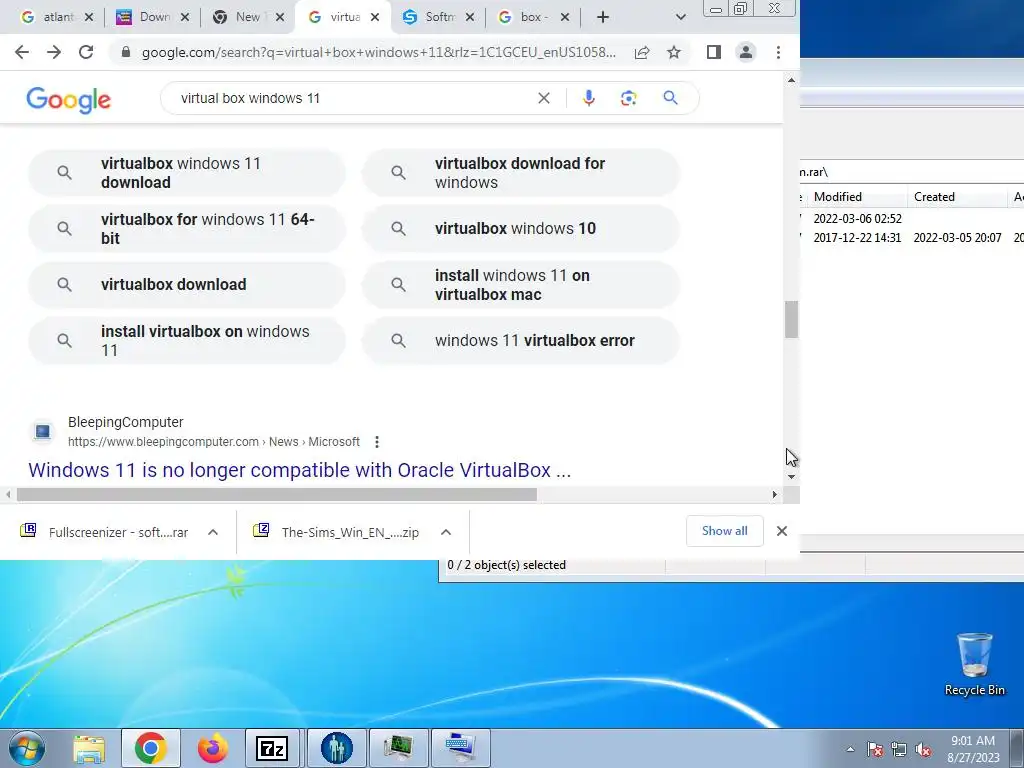Viewport: 1024px width, 768px height.
Task: Select suggestion windows 11 virtualbox error
Action: click(520, 340)
